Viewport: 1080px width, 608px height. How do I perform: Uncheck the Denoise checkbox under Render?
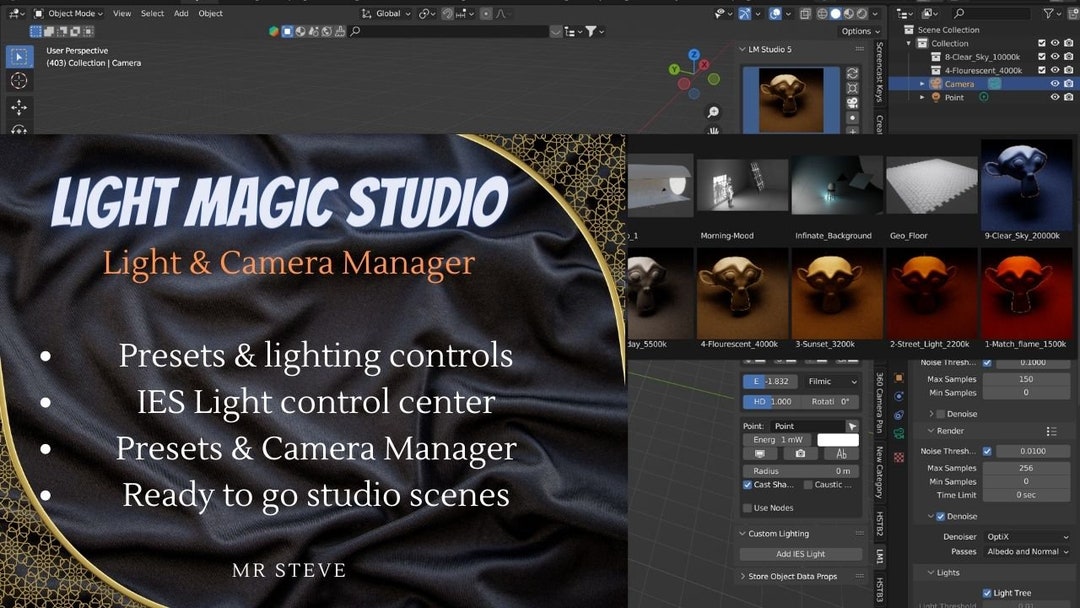click(x=940, y=516)
